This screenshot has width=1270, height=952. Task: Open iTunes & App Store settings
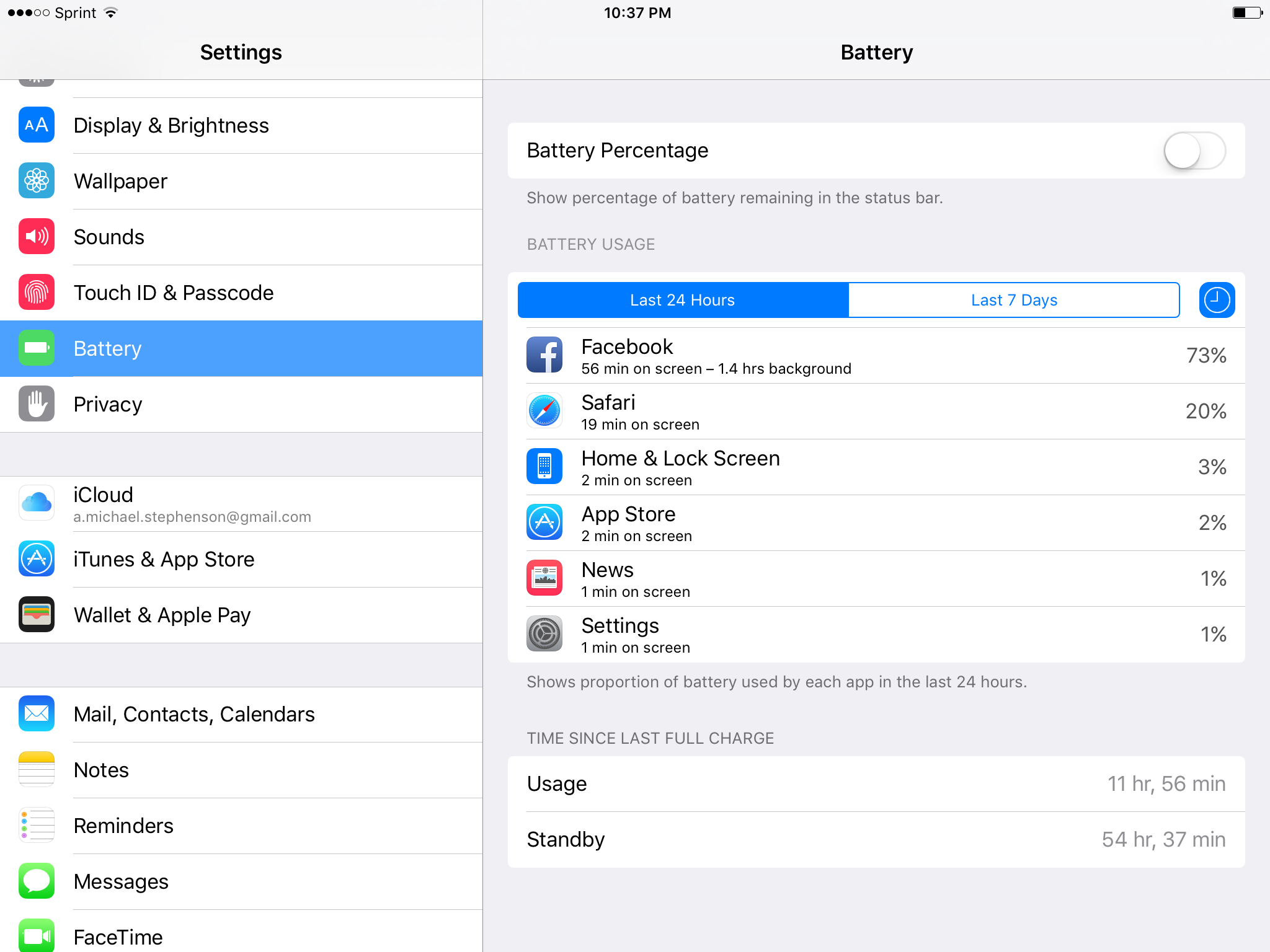[x=241, y=559]
